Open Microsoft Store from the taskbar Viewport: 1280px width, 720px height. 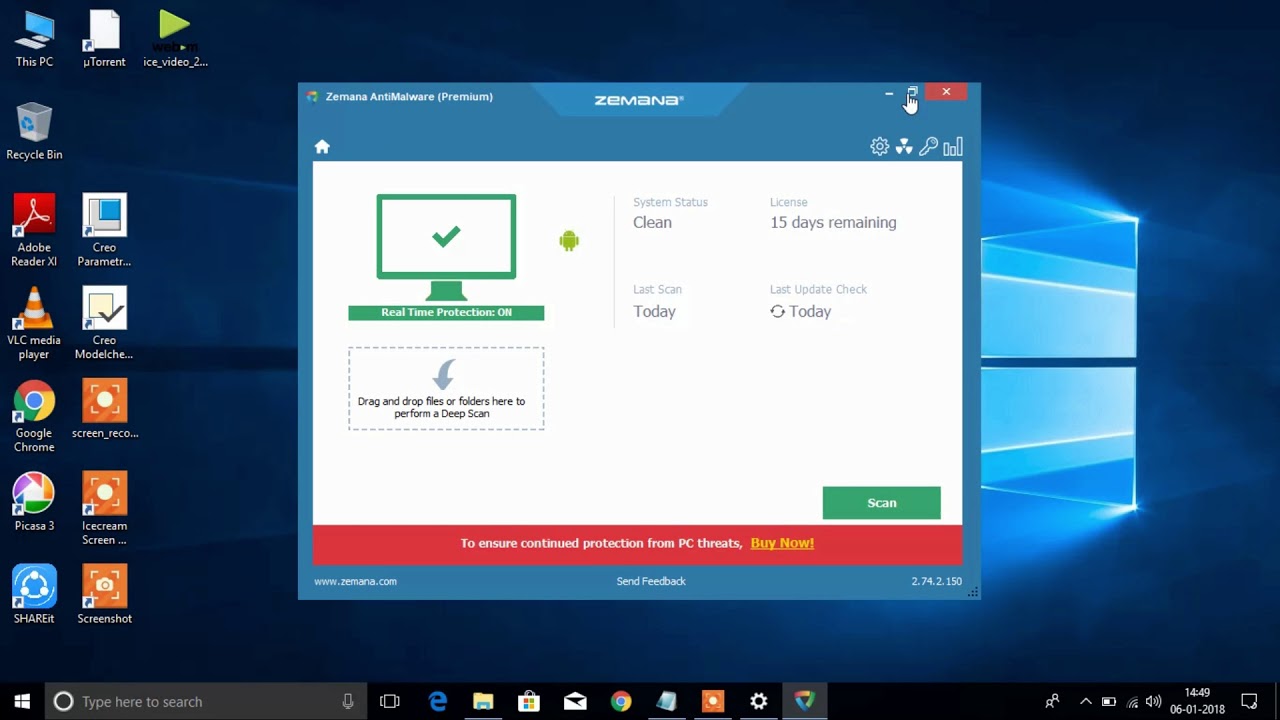[529, 701]
